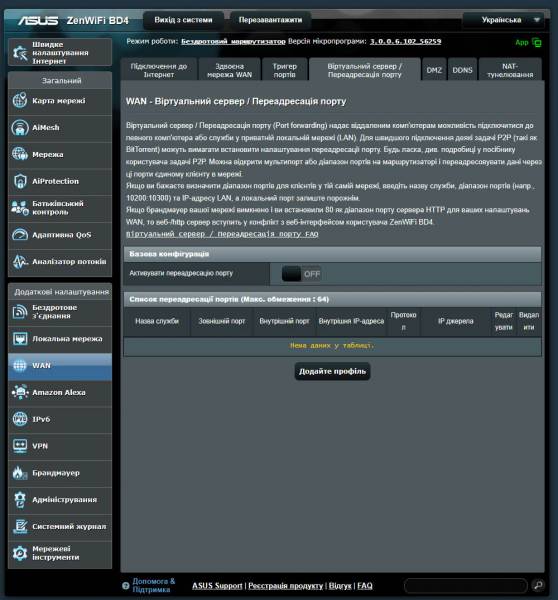Open the AiMesh icon in the sidebar

click(x=20, y=127)
